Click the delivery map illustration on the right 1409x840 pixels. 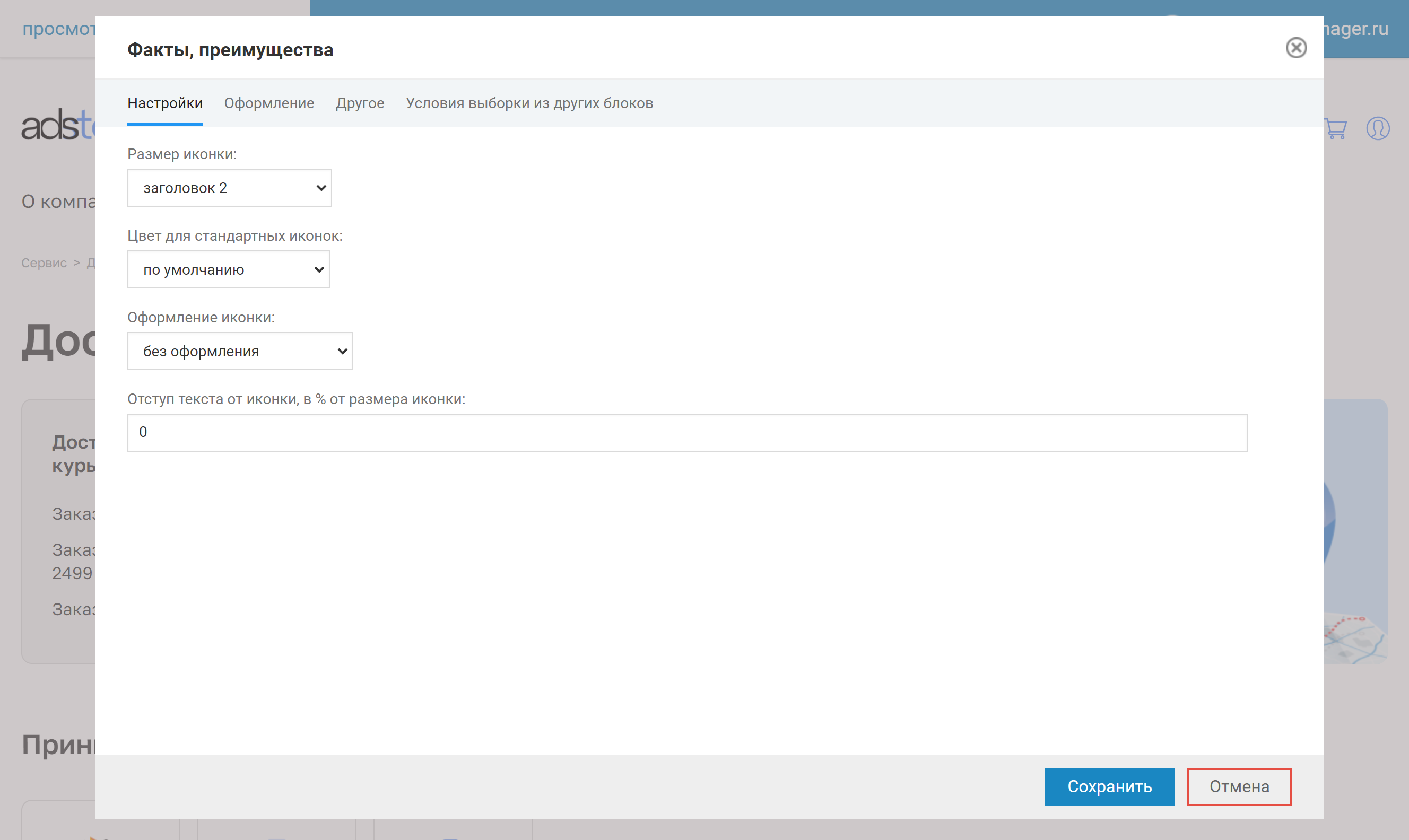[1355, 531]
